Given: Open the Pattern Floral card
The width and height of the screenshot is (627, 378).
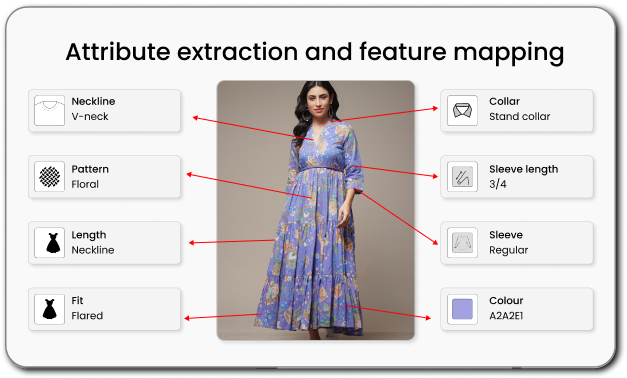Looking at the screenshot, I should pyautogui.click(x=104, y=177).
